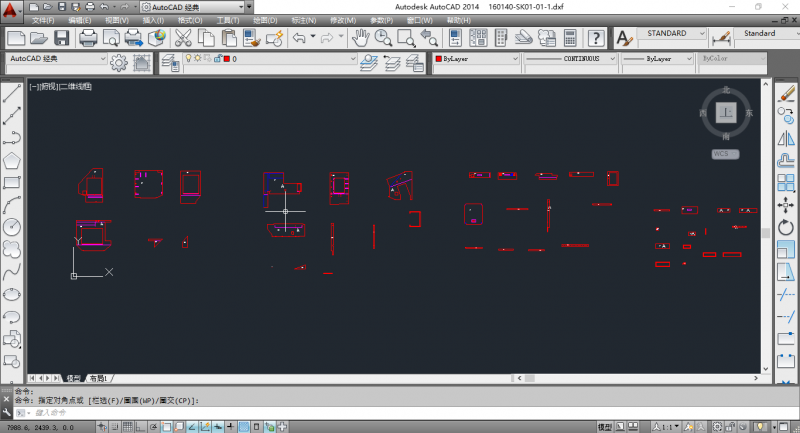Click the Pan hand tool
The height and width of the screenshot is (433, 800).
(x=360, y=38)
